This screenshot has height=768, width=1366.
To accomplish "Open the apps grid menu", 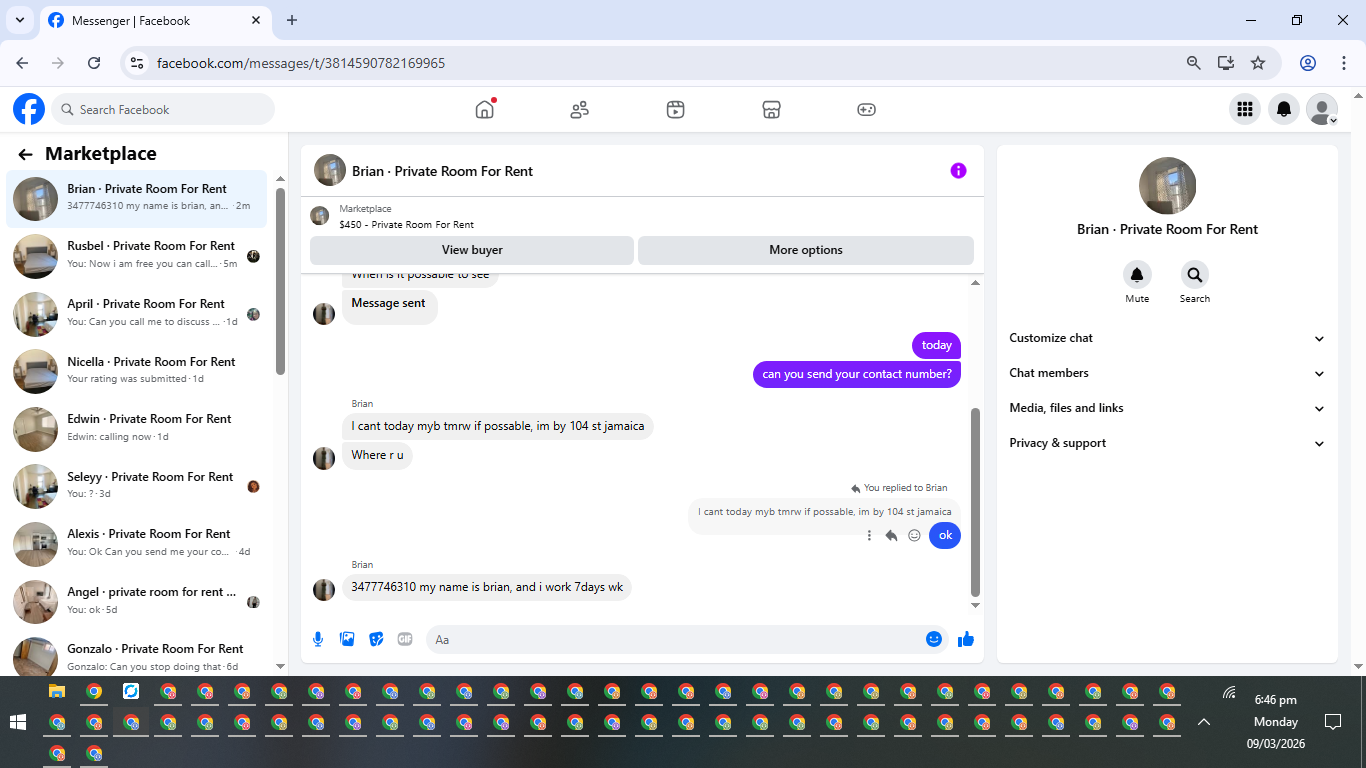I will click(x=1245, y=109).
